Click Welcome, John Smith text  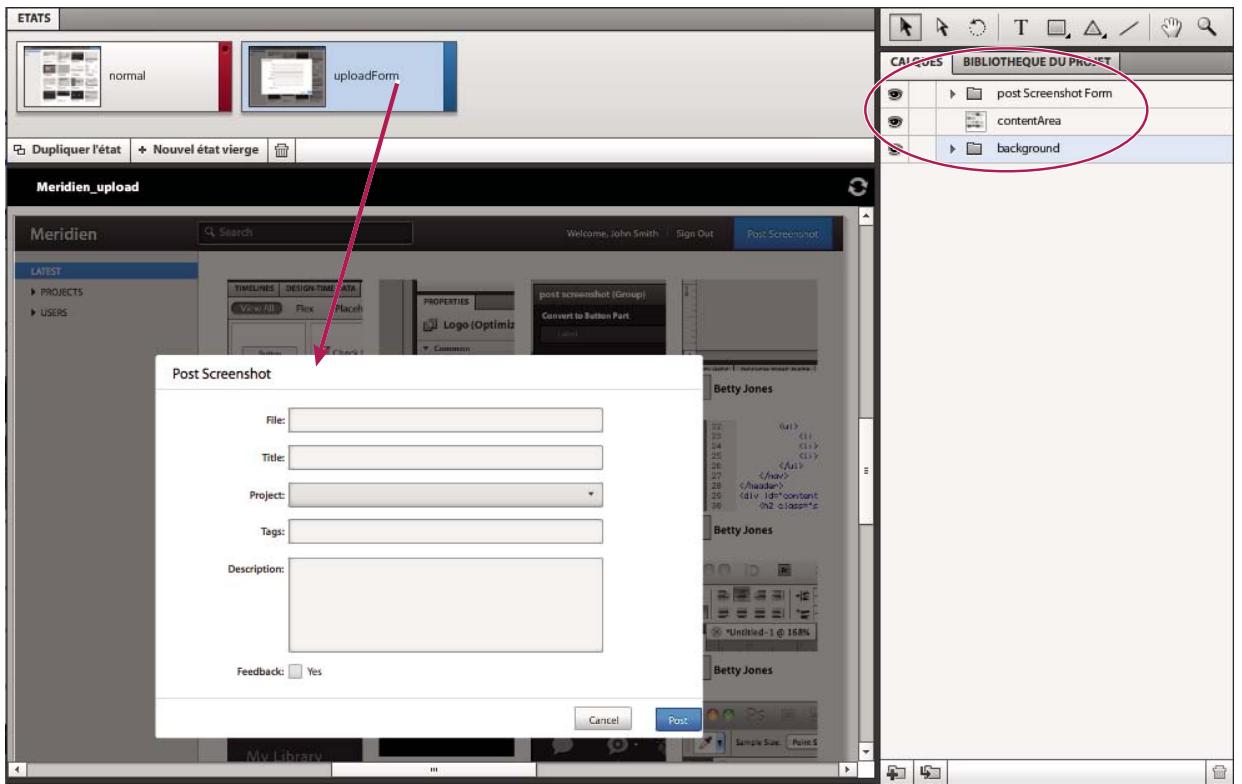click(614, 233)
